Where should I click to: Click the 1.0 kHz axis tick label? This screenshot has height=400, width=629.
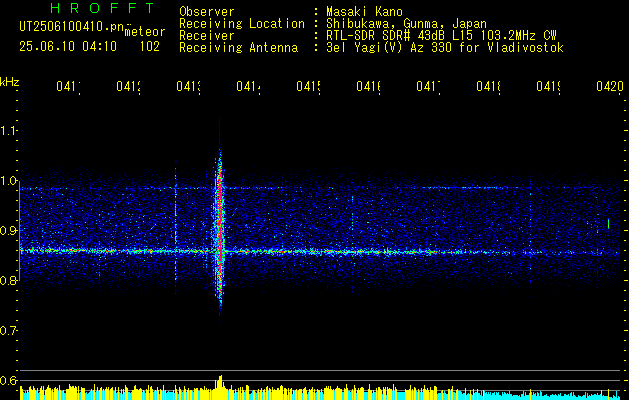[8, 181]
